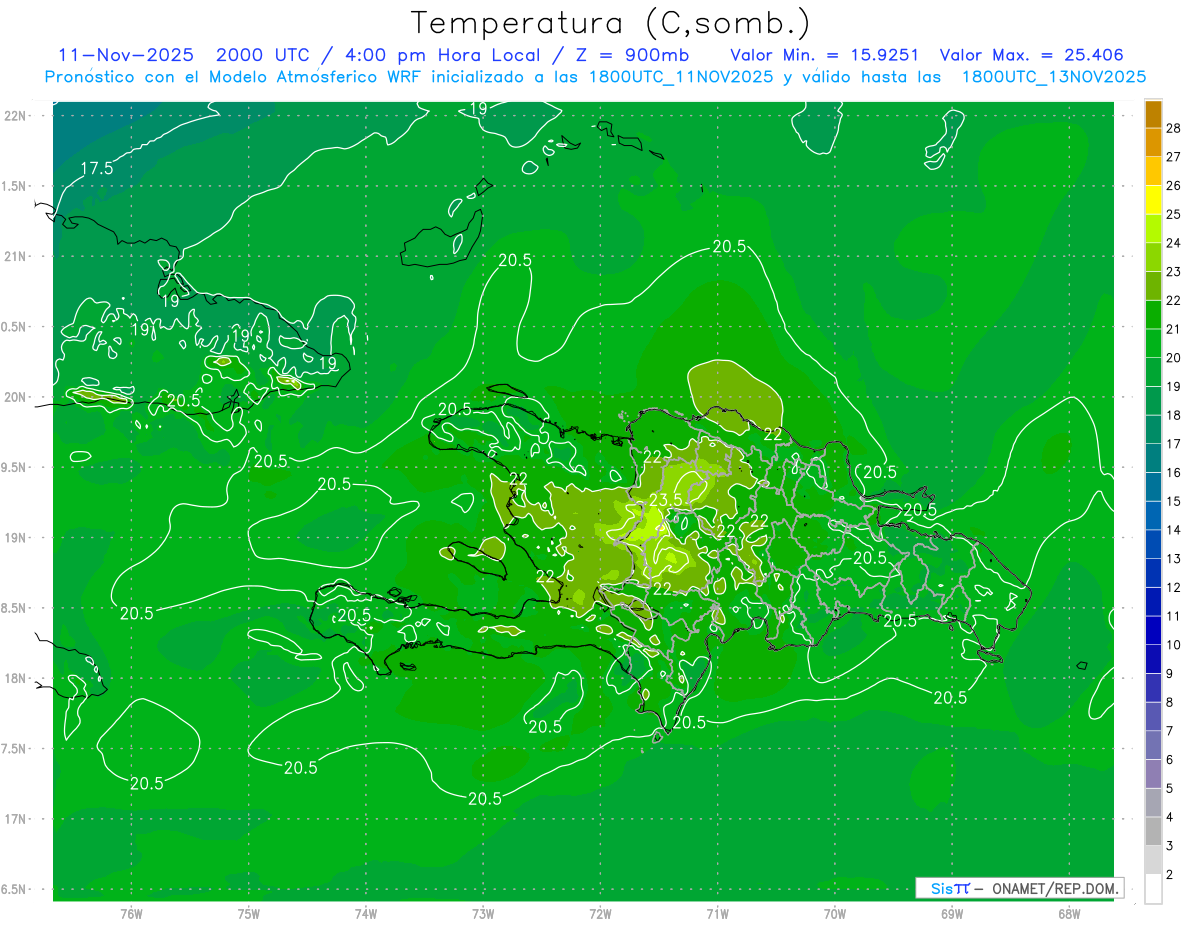Click the colorbar value "24"

pos(1173,243)
